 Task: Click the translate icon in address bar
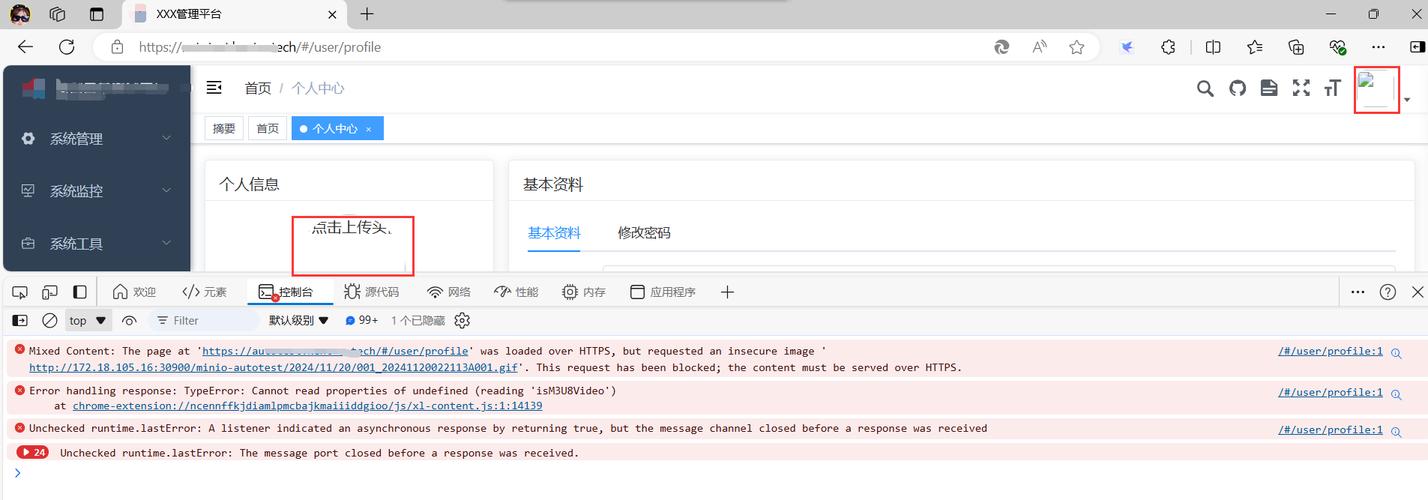(x=1001, y=47)
